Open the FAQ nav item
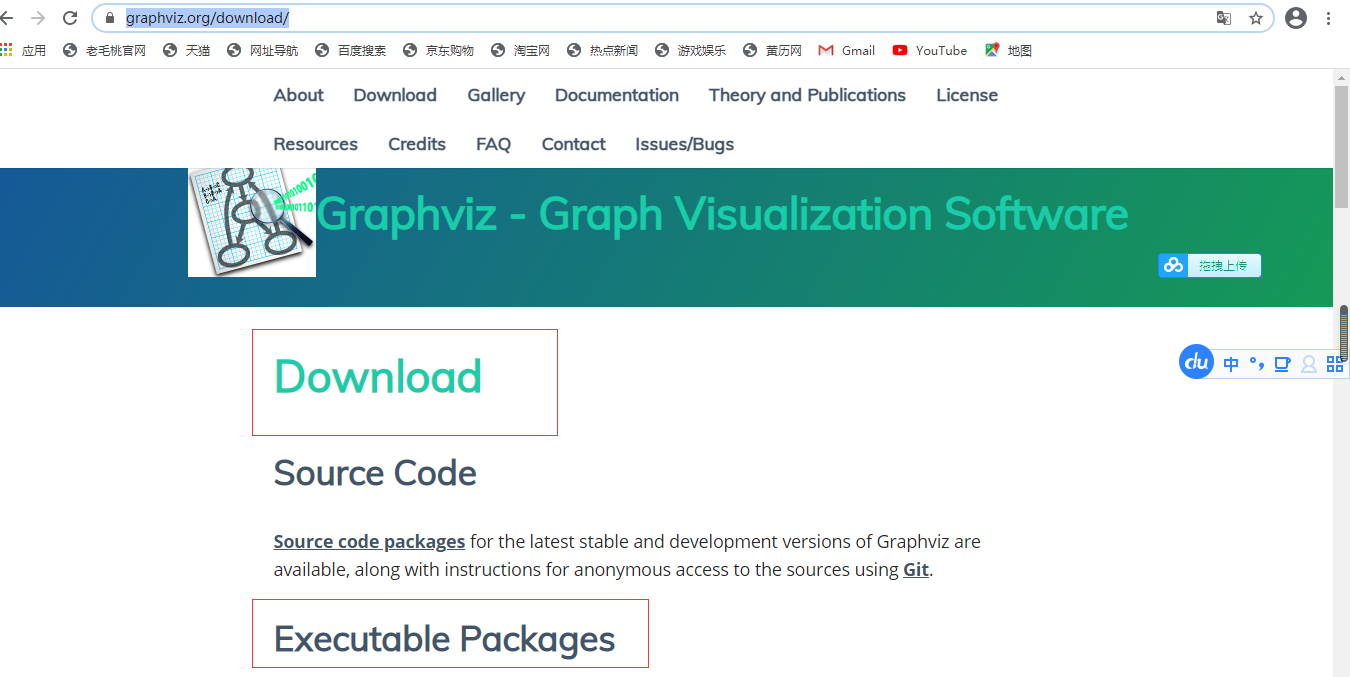Screen dimensions: 1350x677 tap(494, 144)
